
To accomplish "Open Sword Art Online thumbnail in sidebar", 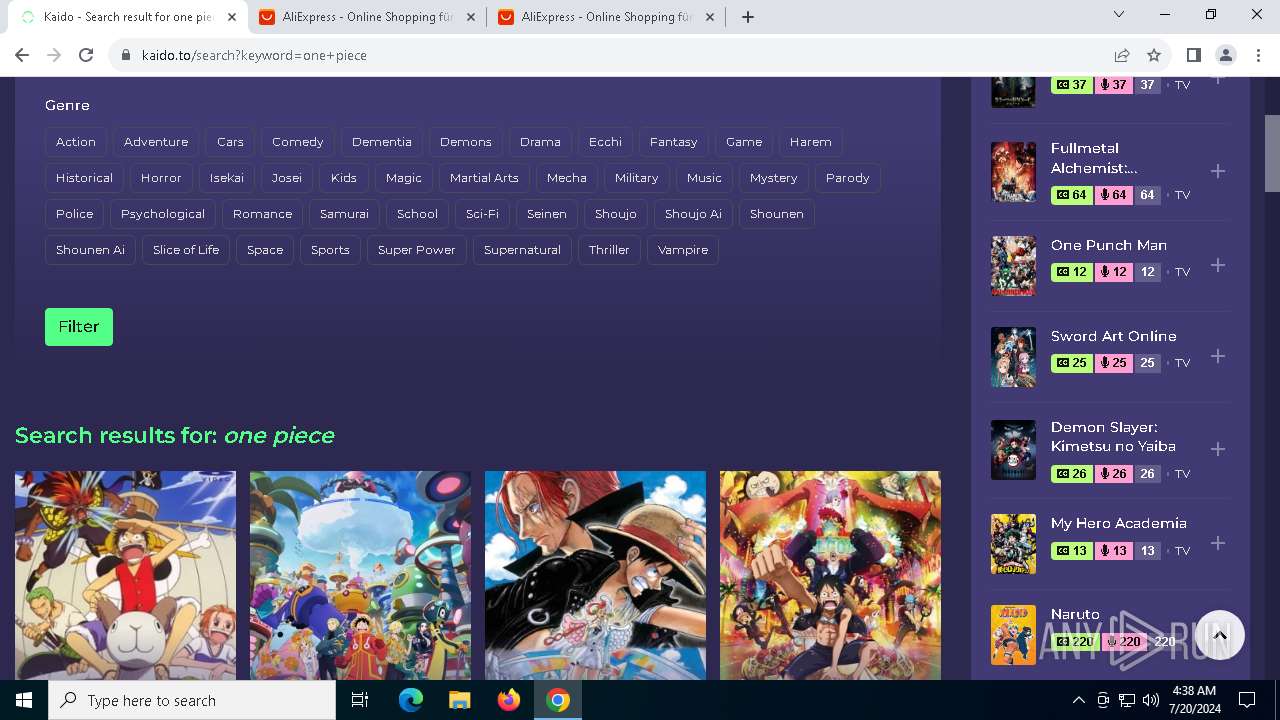I will pyautogui.click(x=1013, y=357).
